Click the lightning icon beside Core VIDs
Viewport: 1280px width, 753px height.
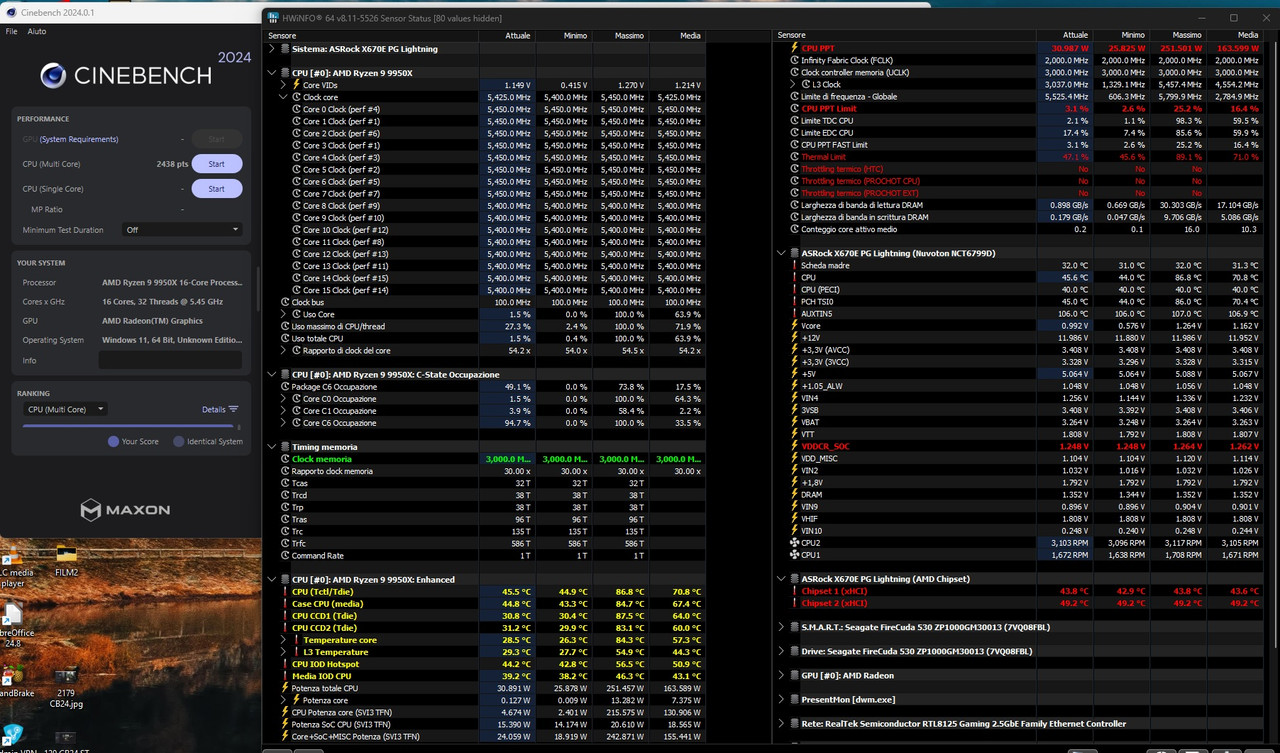tap(296, 85)
